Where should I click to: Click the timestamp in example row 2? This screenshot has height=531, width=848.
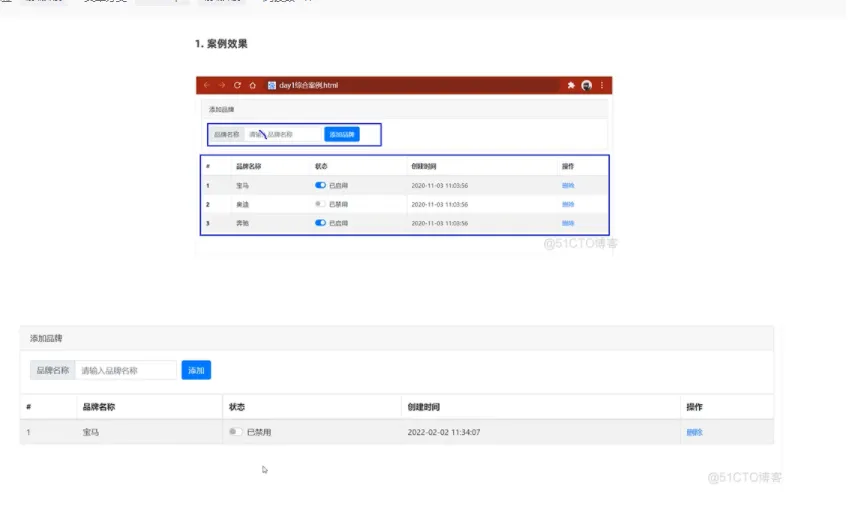pos(440,204)
